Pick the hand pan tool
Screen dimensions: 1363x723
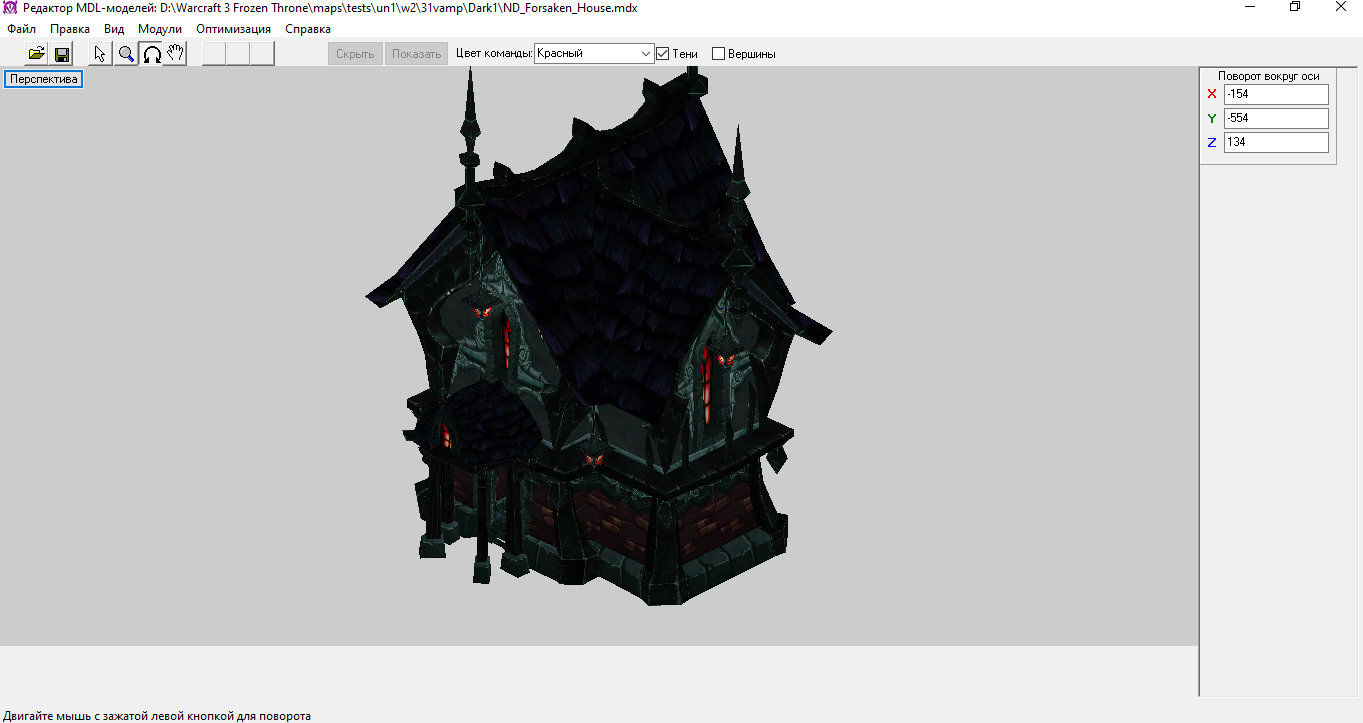point(175,54)
